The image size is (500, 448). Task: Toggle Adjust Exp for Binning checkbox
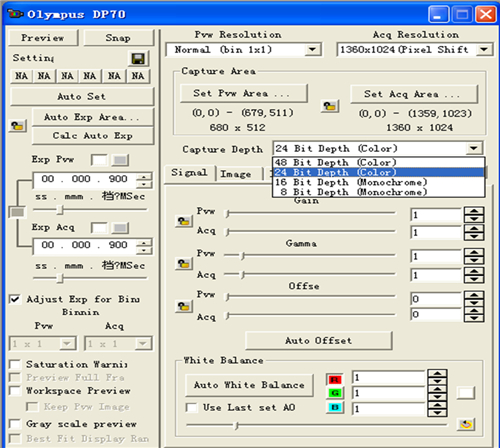point(15,299)
